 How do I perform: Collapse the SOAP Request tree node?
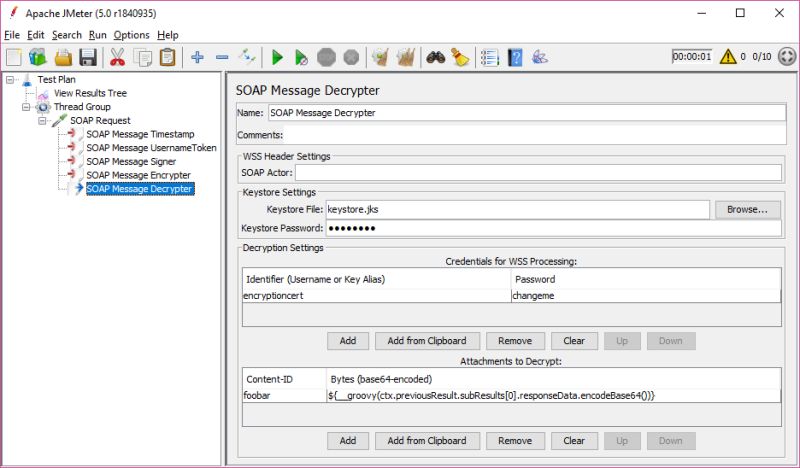42,120
